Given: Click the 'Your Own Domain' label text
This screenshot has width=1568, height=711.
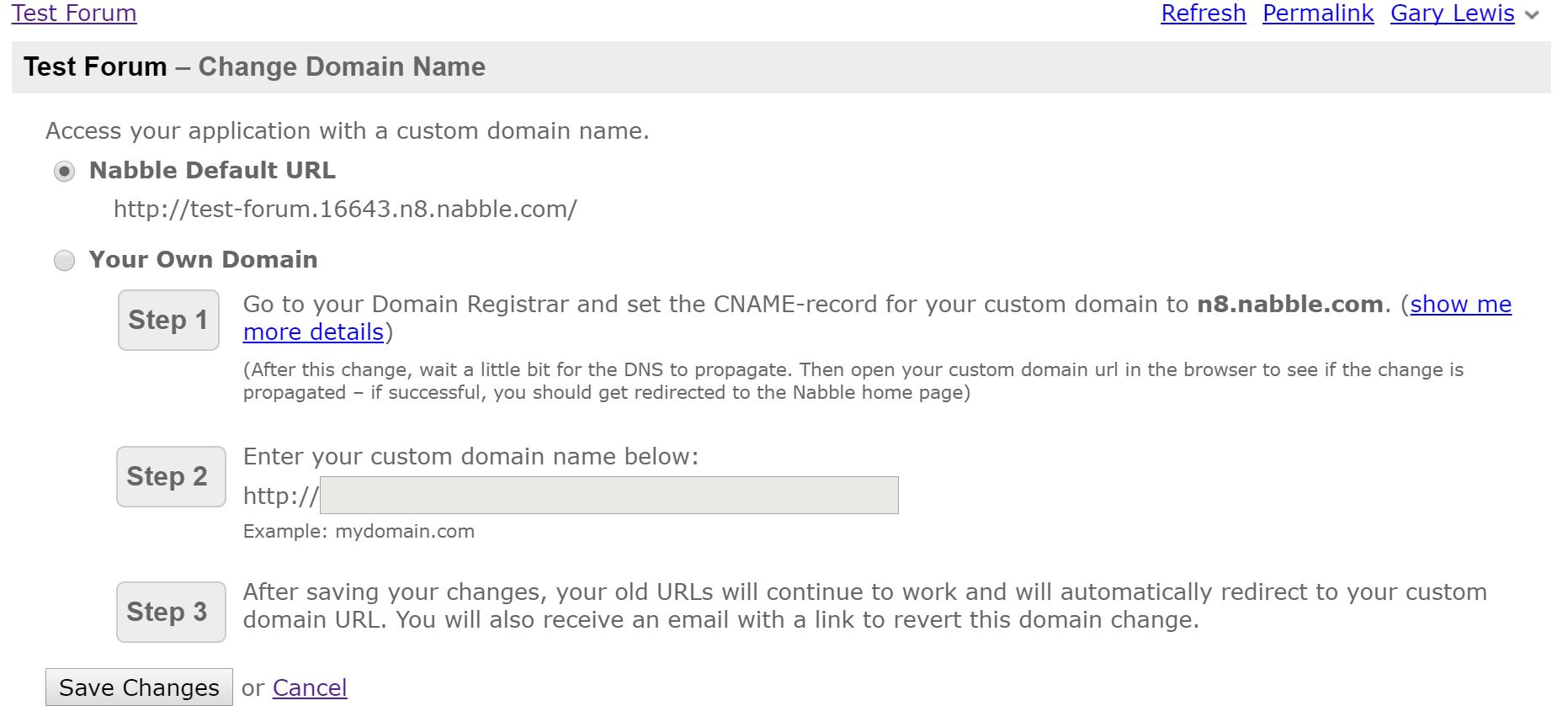Looking at the screenshot, I should [x=203, y=260].
